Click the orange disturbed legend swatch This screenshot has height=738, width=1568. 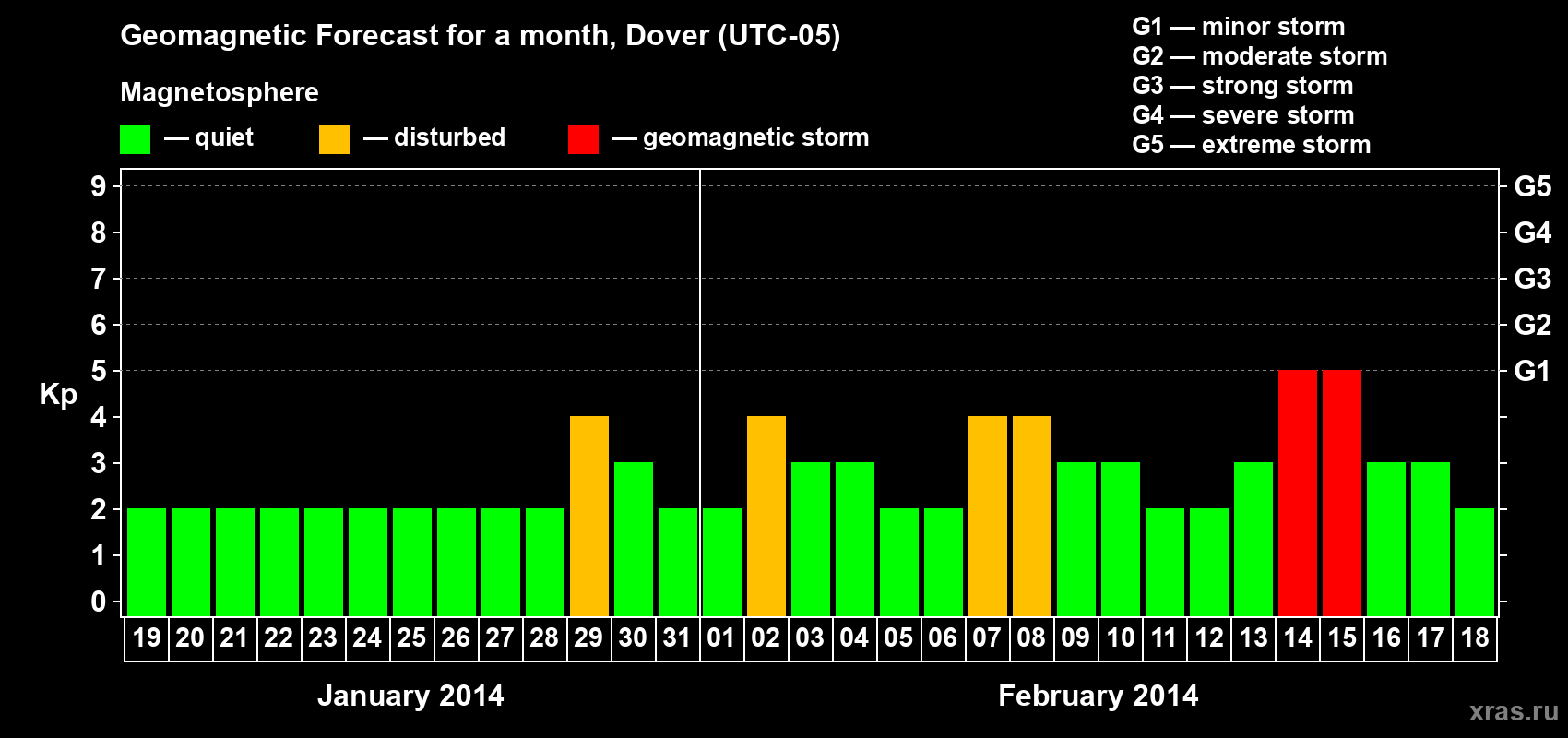coord(334,139)
